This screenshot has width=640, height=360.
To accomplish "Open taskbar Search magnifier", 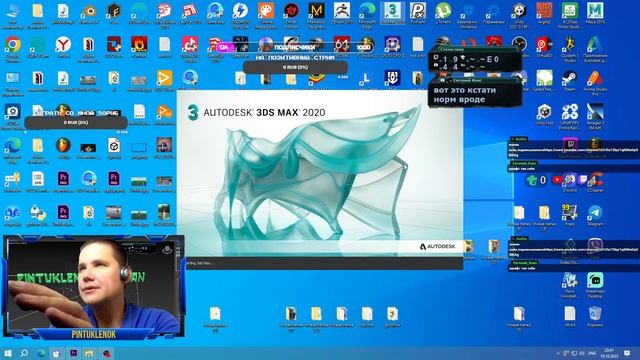I will 24,353.
